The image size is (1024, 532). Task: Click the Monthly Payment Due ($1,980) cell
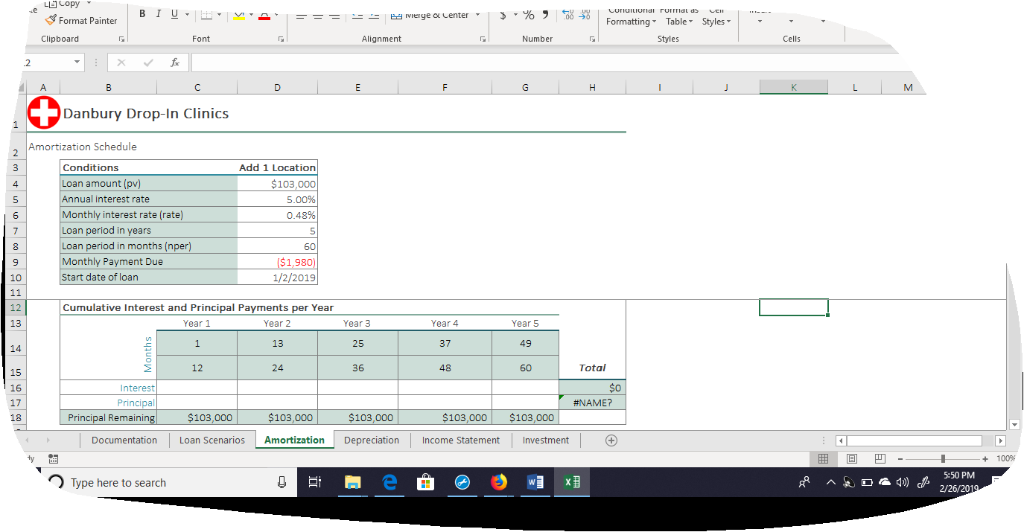[x=278, y=262]
